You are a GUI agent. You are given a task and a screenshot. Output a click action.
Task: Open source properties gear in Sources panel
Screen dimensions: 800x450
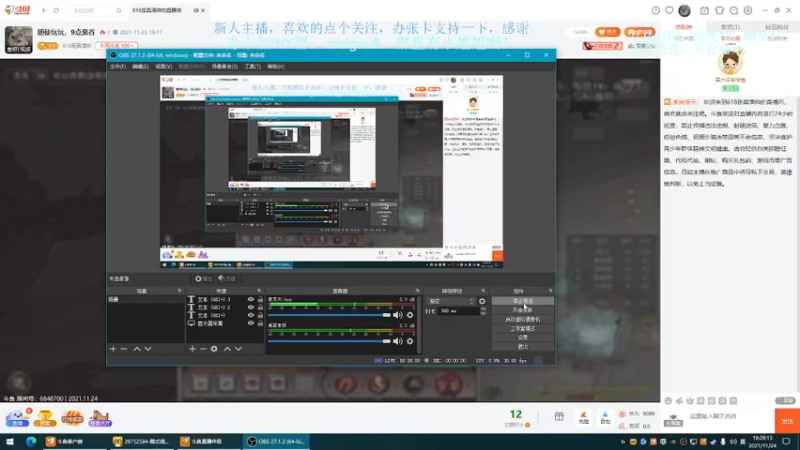pos(214,349)
